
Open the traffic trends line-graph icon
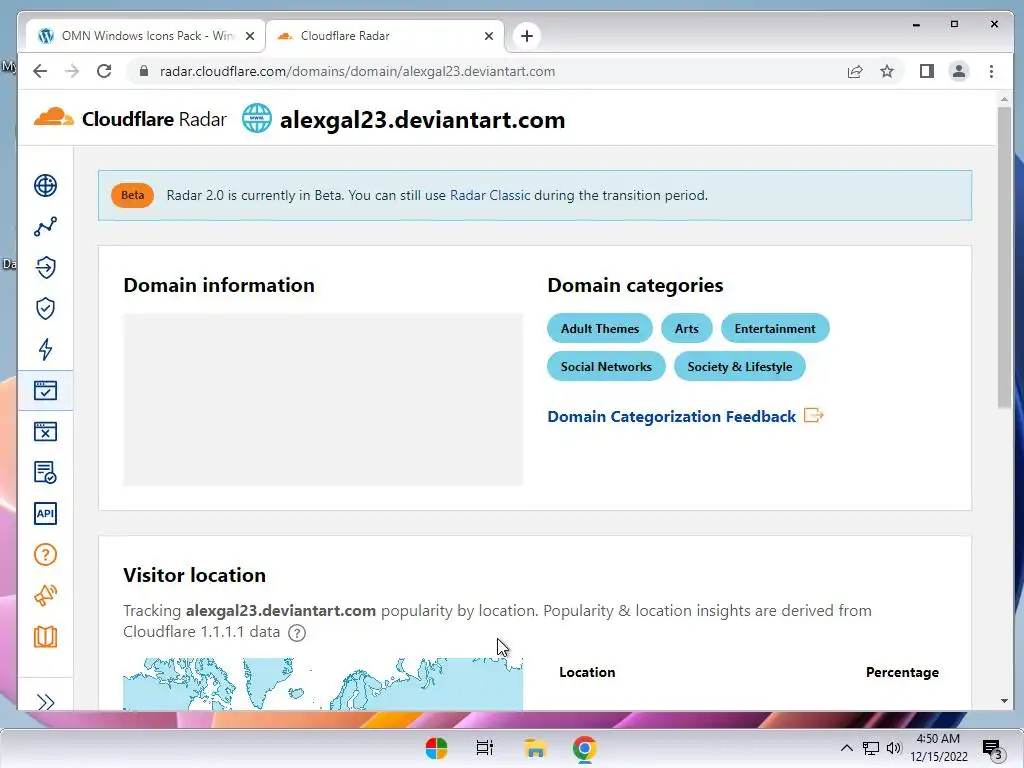[45, 227]
